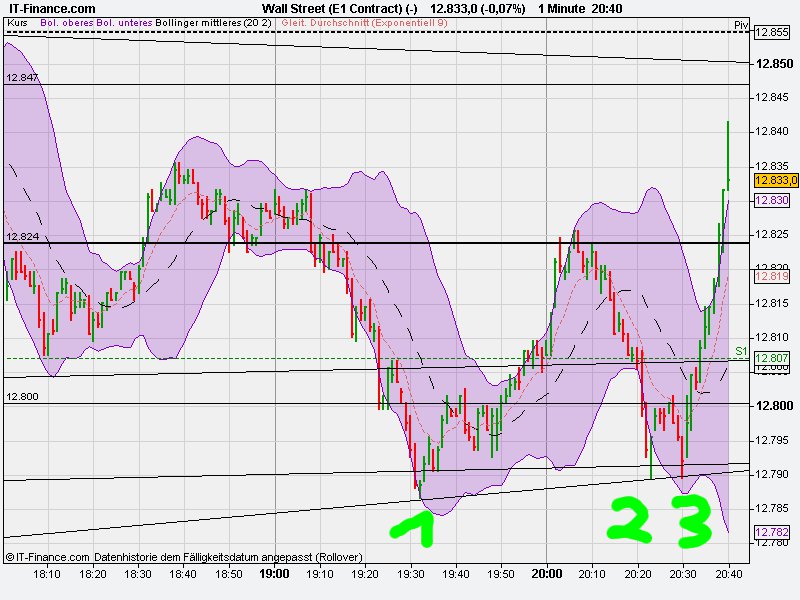
Task: Select the S1 pivot support label
Action: [x=740, y=350]
